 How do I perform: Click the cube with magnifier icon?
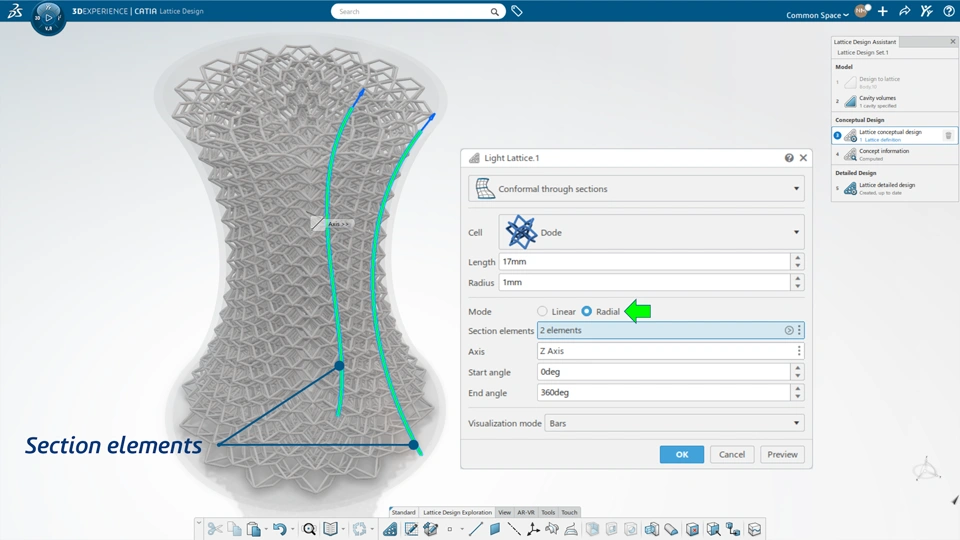(x=713, y=529)
